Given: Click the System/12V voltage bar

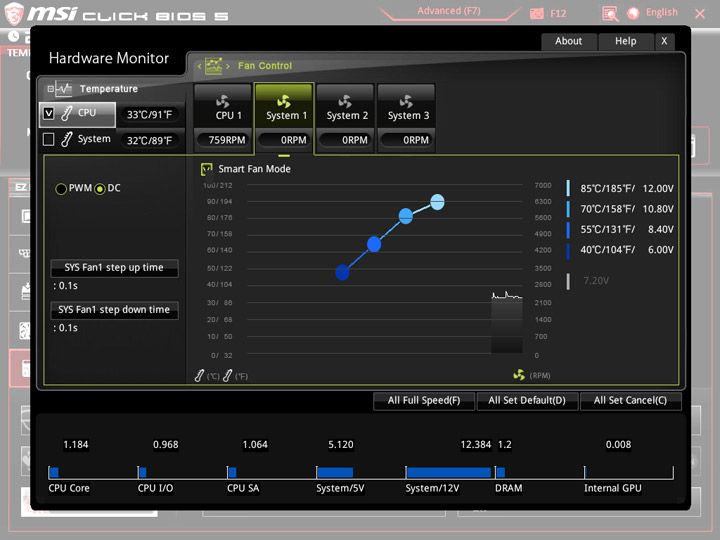Looking at the screenshot, I should 449,472.
